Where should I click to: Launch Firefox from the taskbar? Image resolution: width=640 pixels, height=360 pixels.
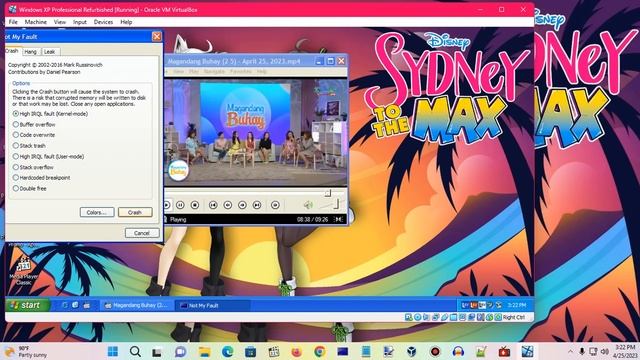click(x=296, y=351)
